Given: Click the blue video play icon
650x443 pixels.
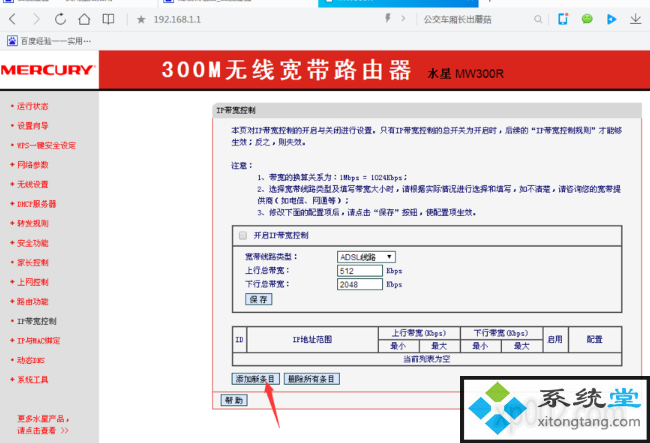Looking at the screenshot, I should pyautogui.click(x=611, y=19).
